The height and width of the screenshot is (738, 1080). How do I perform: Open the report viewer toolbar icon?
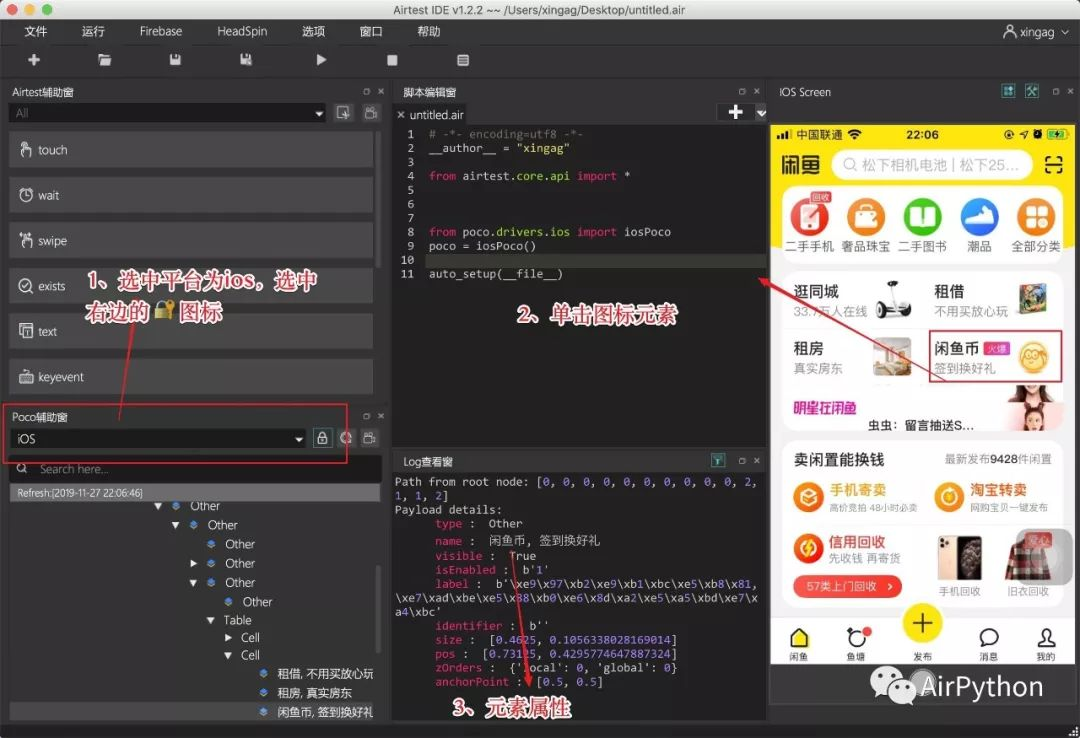(x=463, y=61)
